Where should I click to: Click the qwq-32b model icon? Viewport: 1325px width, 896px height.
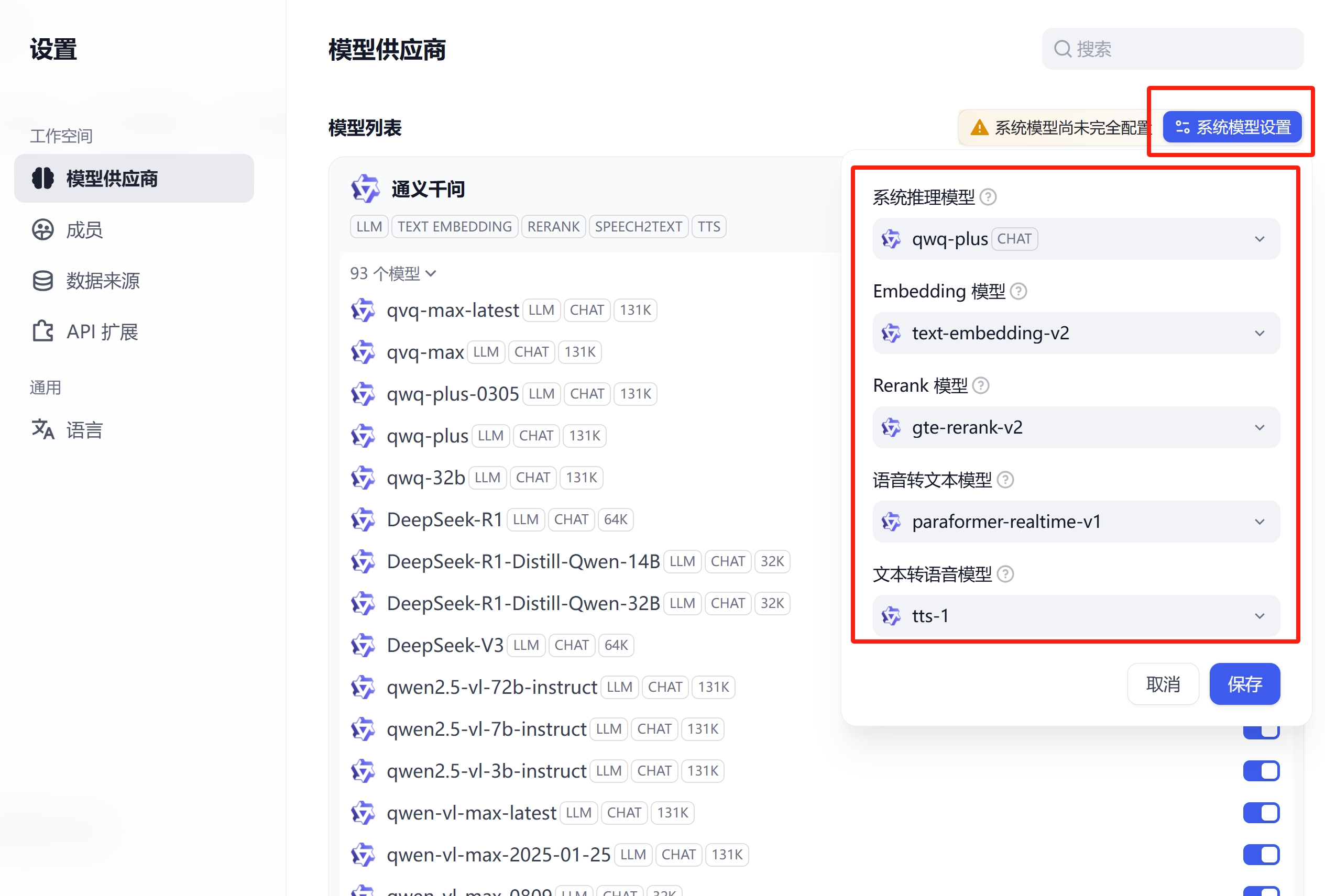[x=363, y=478]
